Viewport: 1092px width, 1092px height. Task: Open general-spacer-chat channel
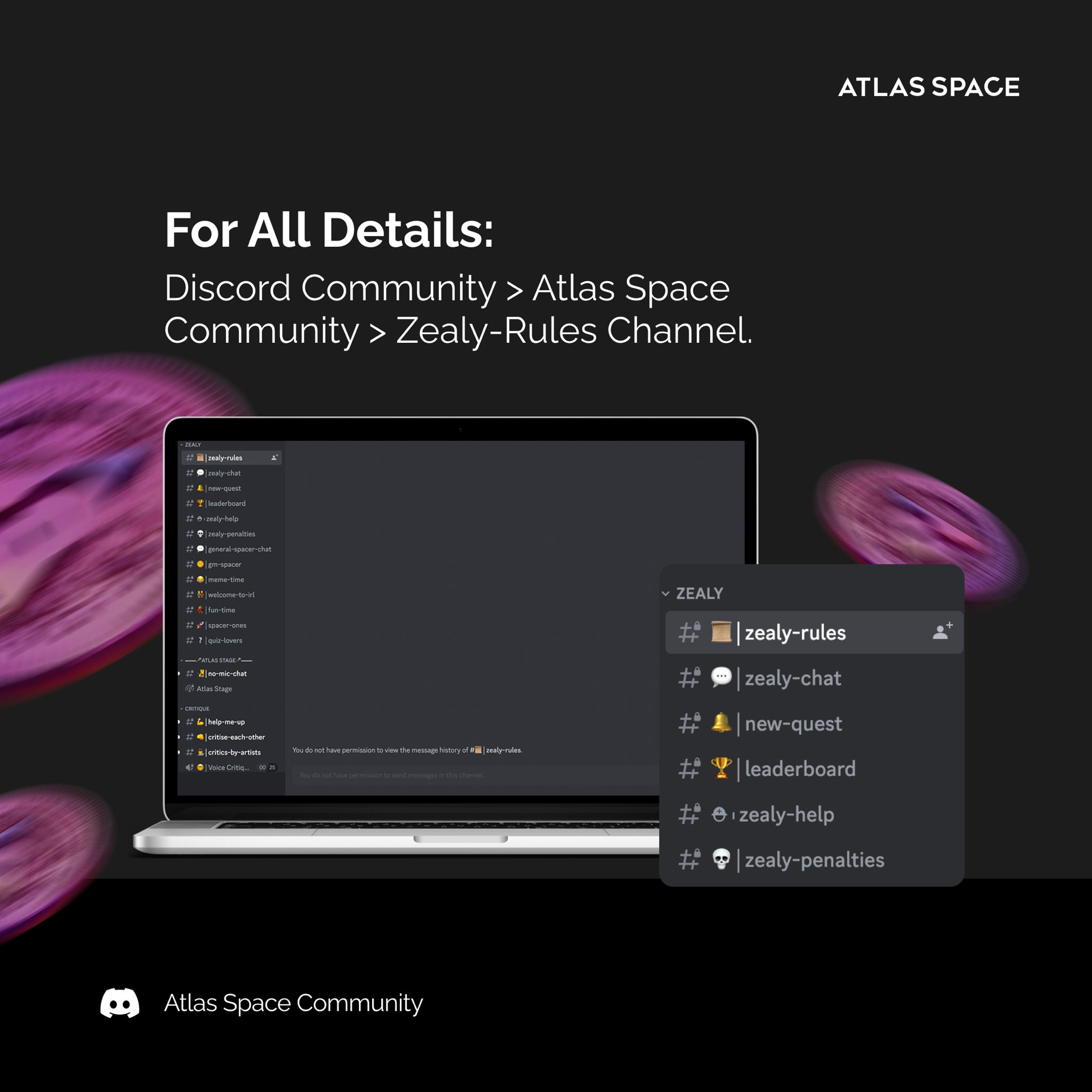[x=239, y=549]
